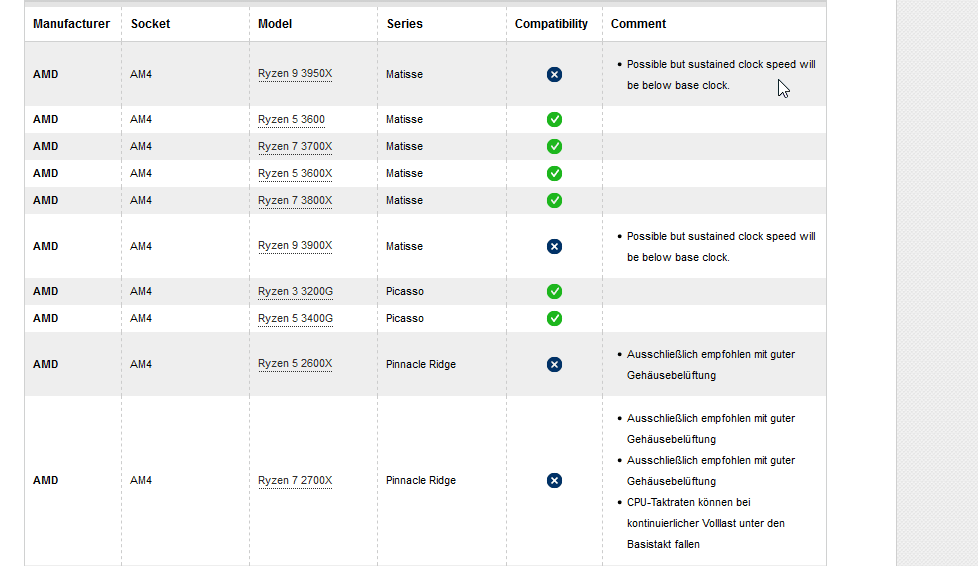Viewport: 978px width, 566px height.
Task: Open the Ryzen 7 2700X model link
Action: click(295, 481)
